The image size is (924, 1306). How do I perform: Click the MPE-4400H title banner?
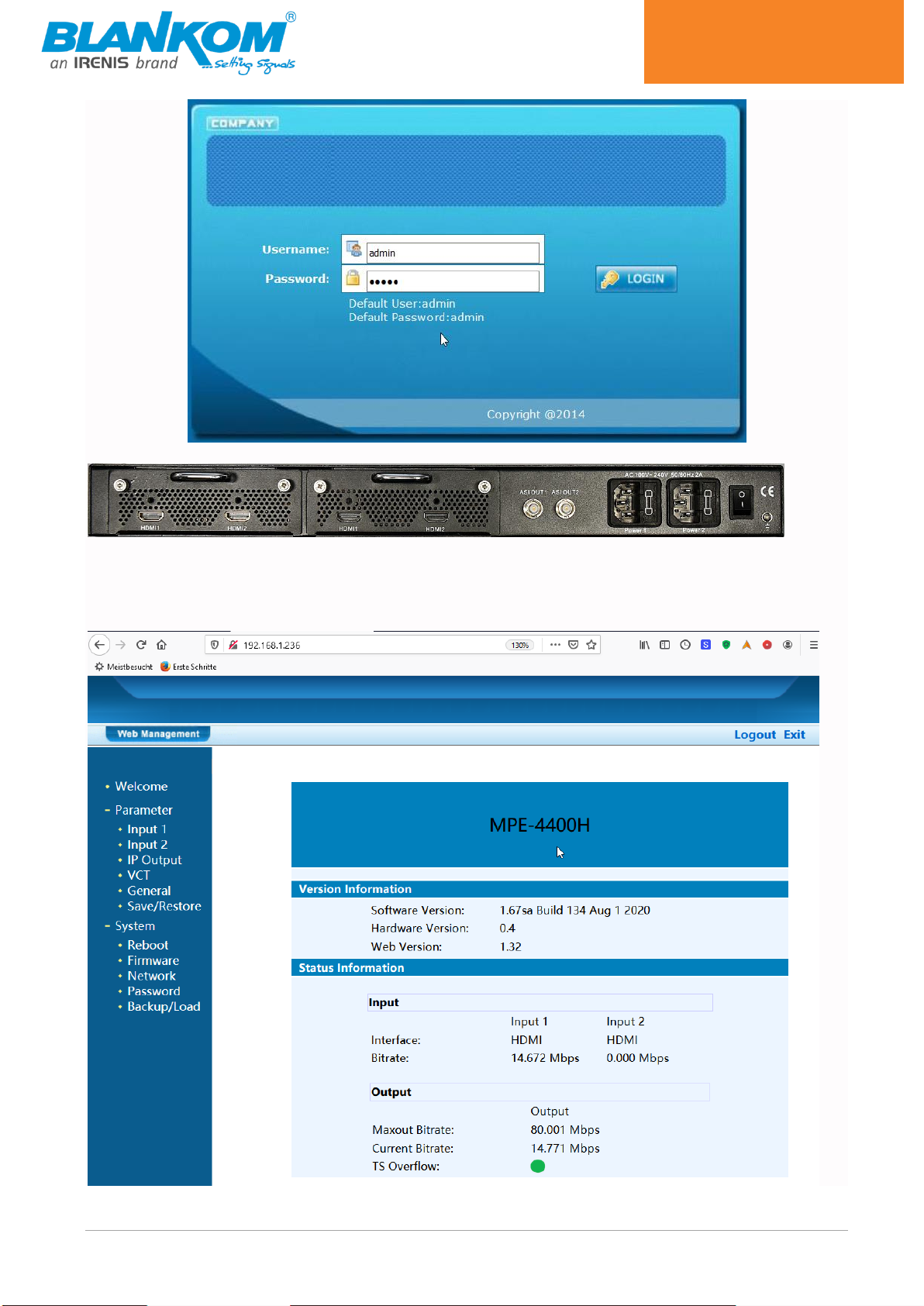[540, 825]
